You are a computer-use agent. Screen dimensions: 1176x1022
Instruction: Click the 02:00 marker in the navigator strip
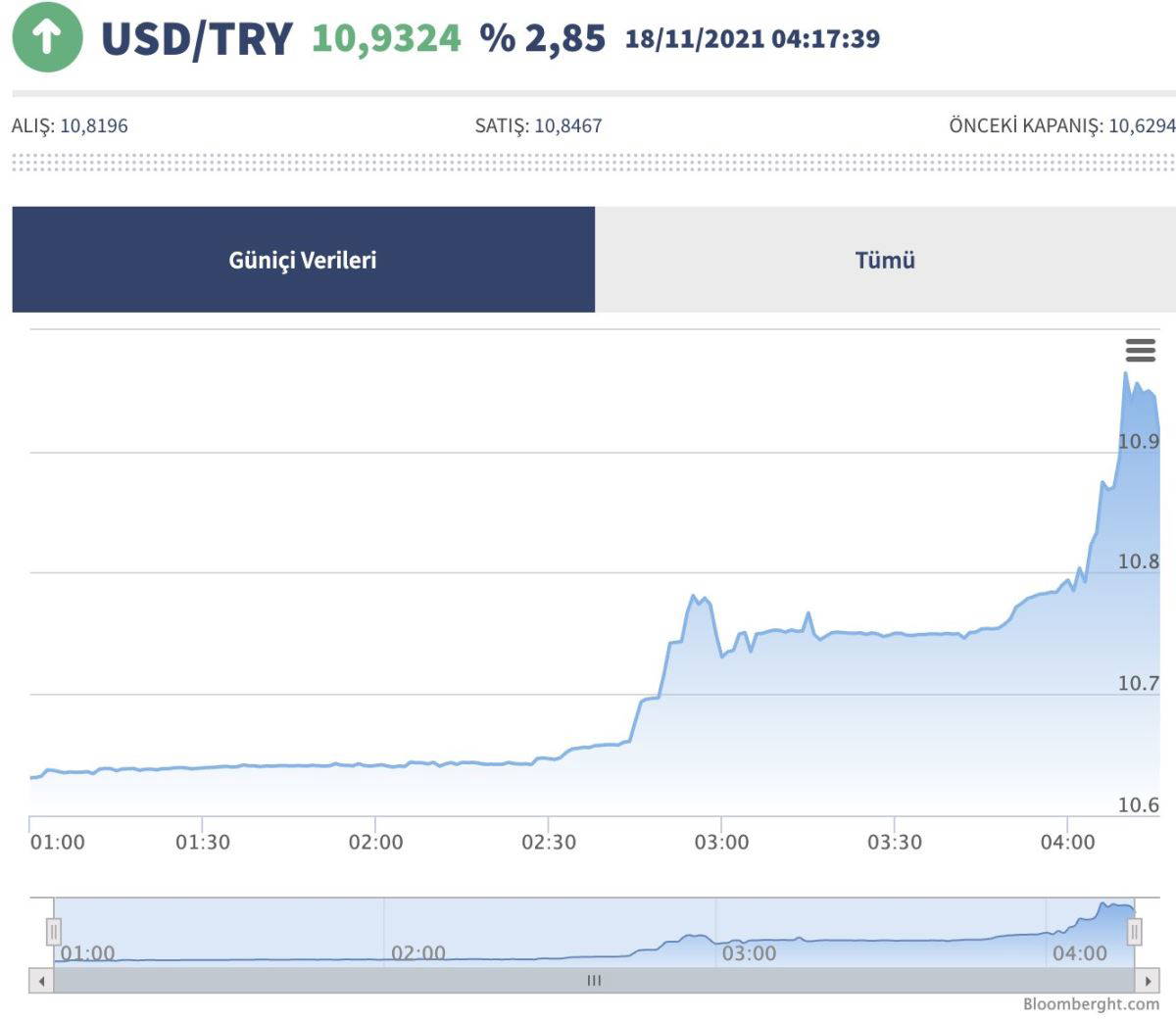click(417, 953)
